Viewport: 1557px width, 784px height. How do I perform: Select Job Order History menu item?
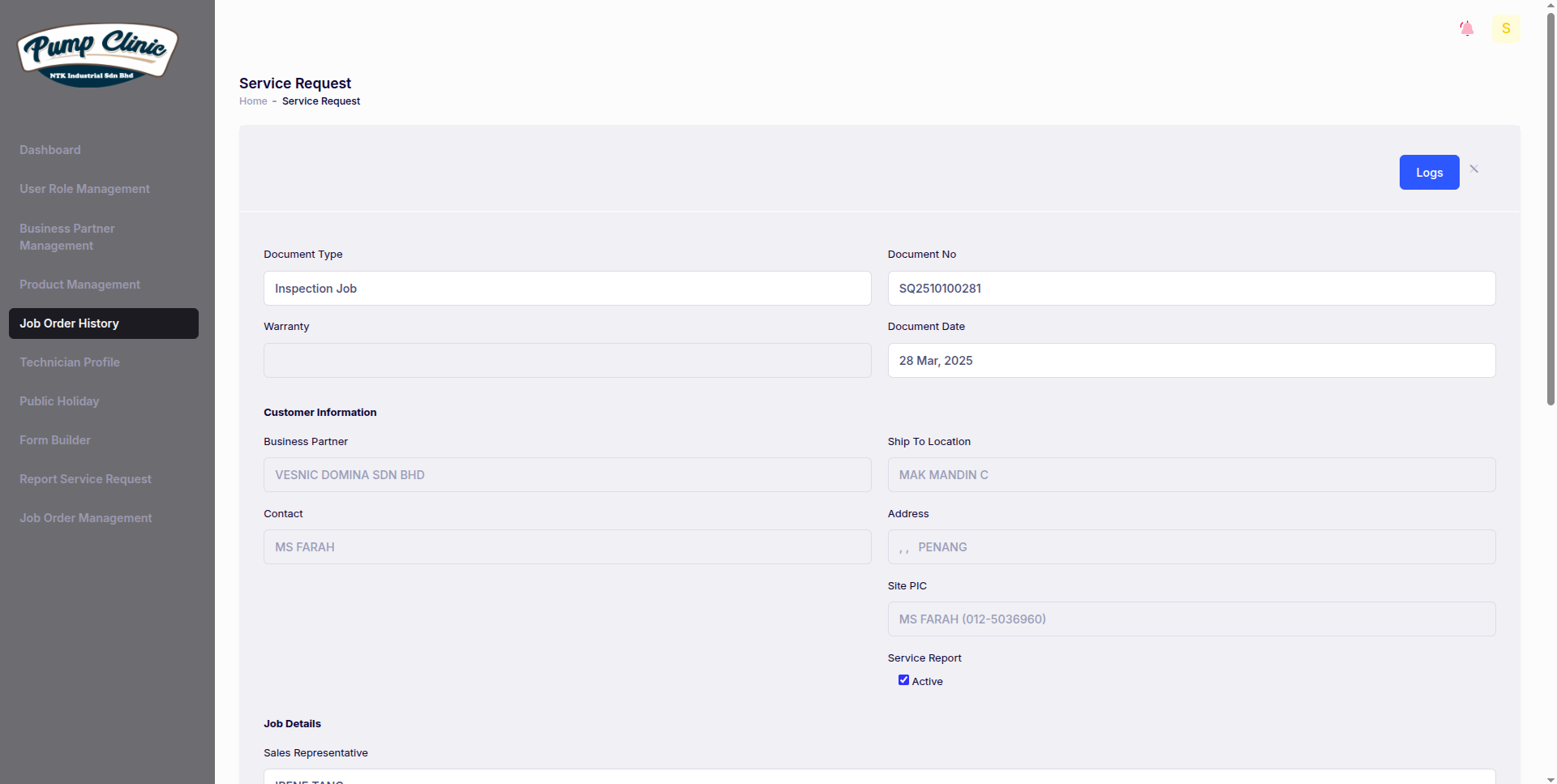[70, 323]
